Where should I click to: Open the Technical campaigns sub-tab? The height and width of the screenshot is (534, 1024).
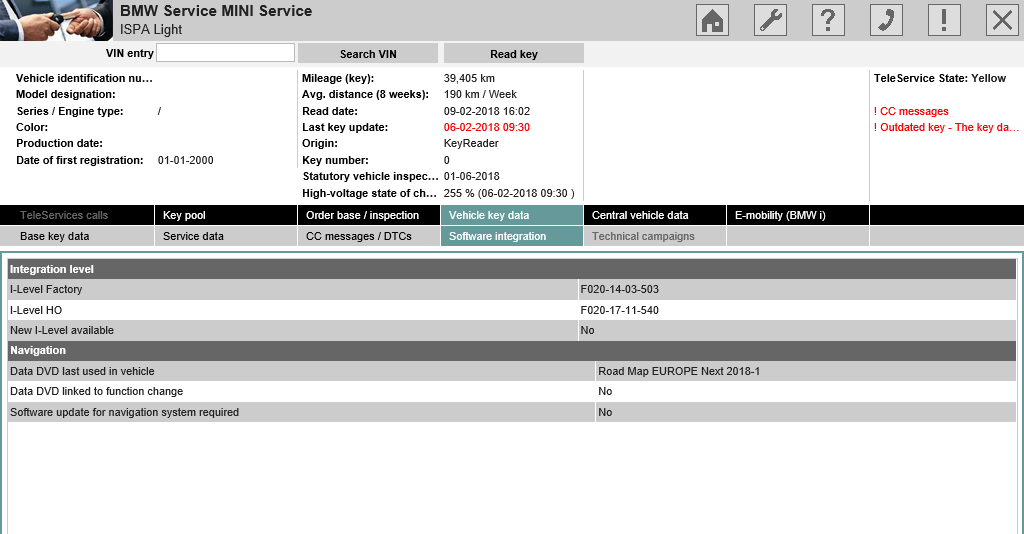point(654,236)
